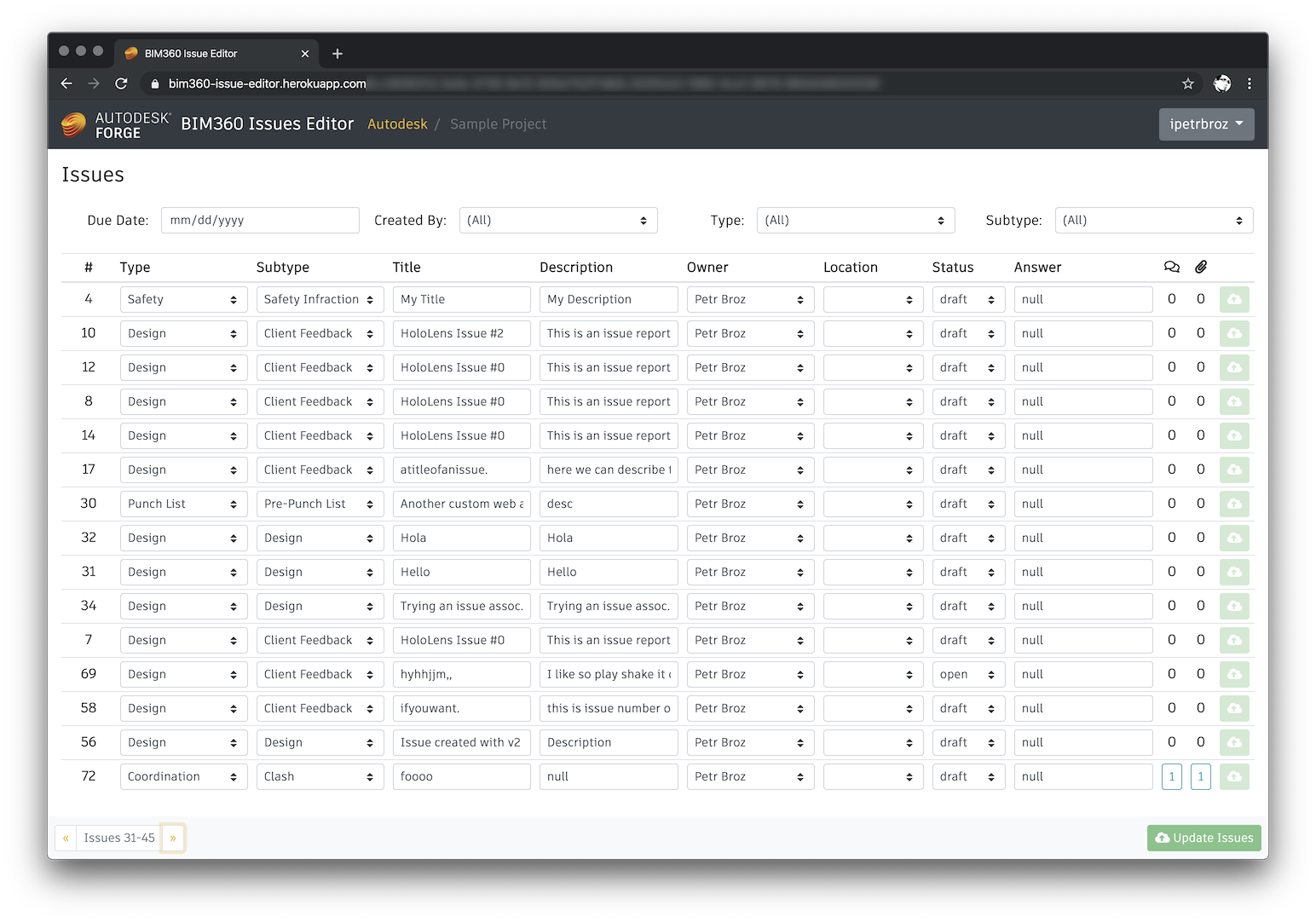Click the upload icon for issue 31
This screenshot has height=922, width=1316.
[x=1234, y=572]
